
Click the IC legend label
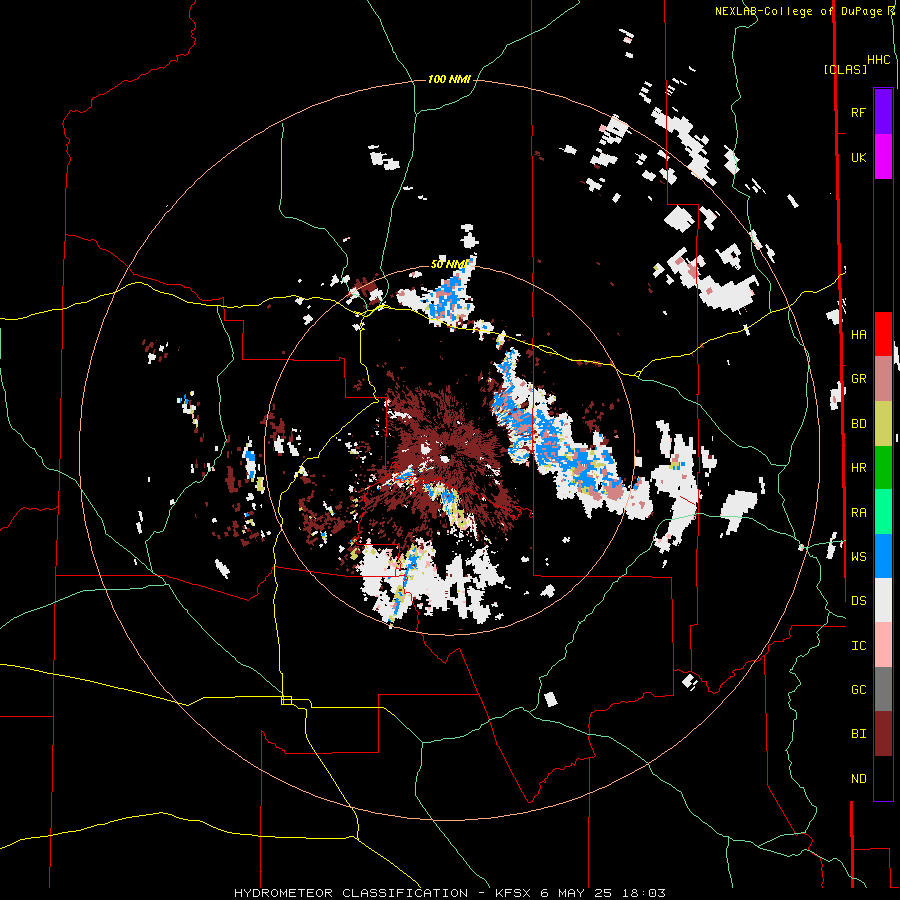858,646
